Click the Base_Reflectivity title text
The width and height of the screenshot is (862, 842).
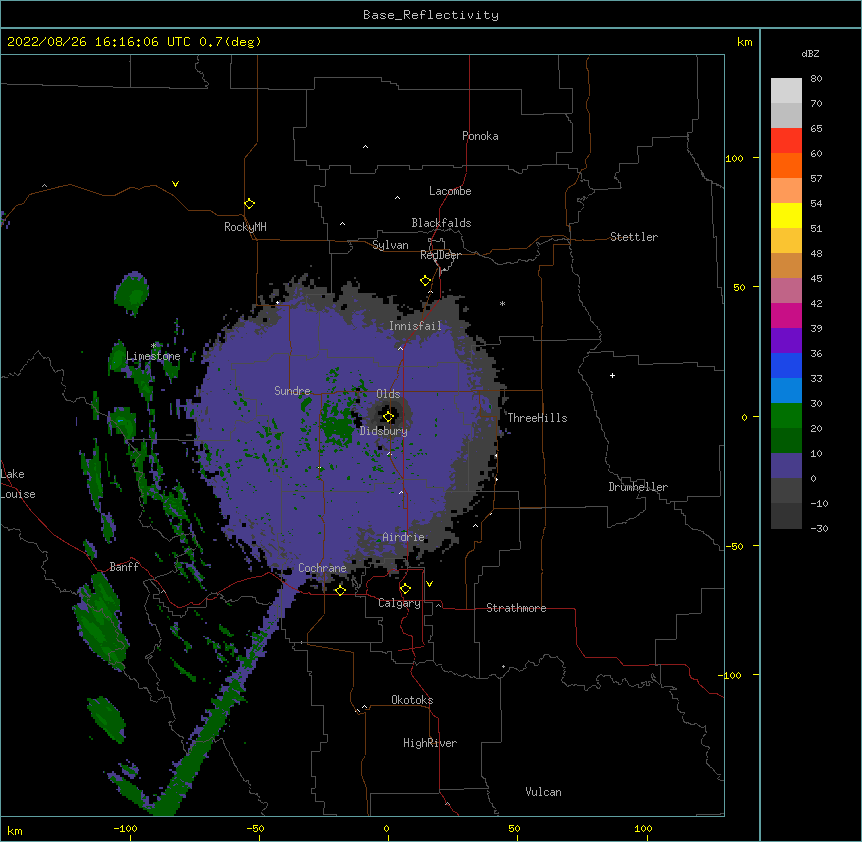click(x=431, y=15)
